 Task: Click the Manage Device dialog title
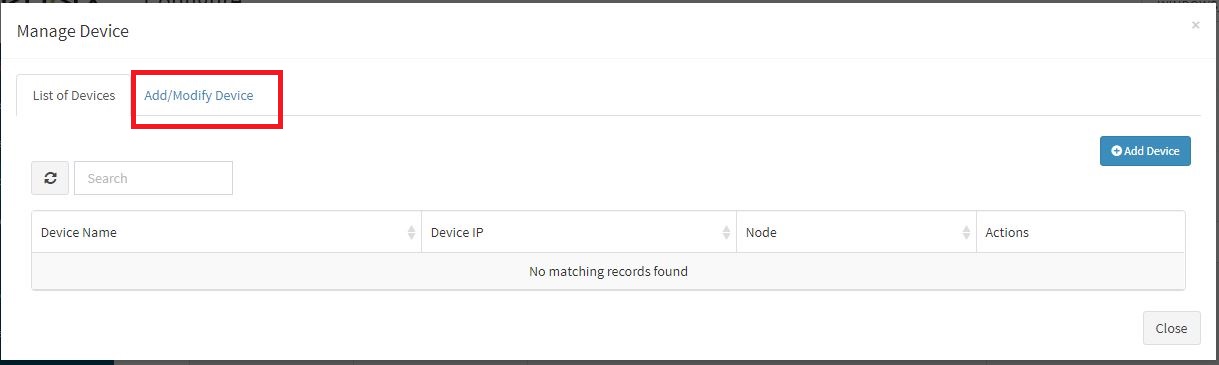coord(73,32)
